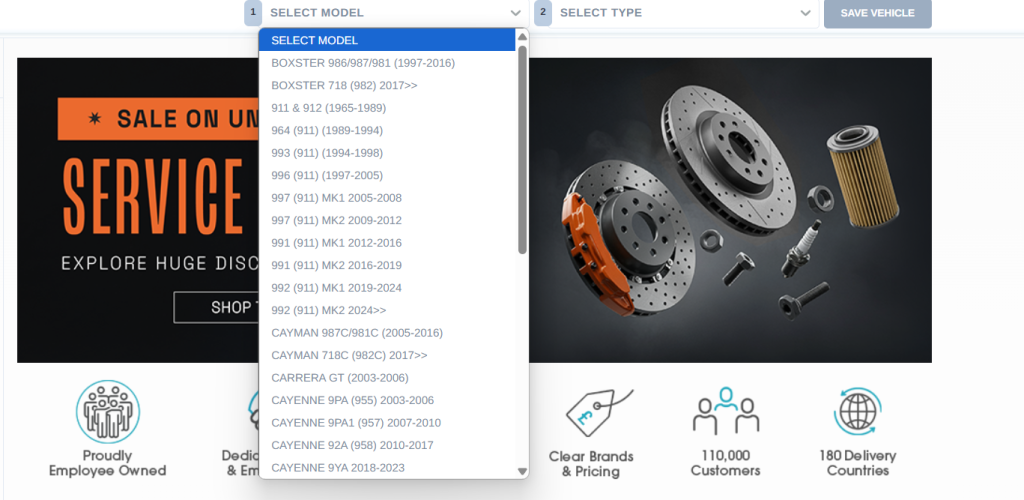Choose 992 (911) MK2 2024>>
Image resolution: width=1024 pixels, height=500 pixels.
pos(387,311)
